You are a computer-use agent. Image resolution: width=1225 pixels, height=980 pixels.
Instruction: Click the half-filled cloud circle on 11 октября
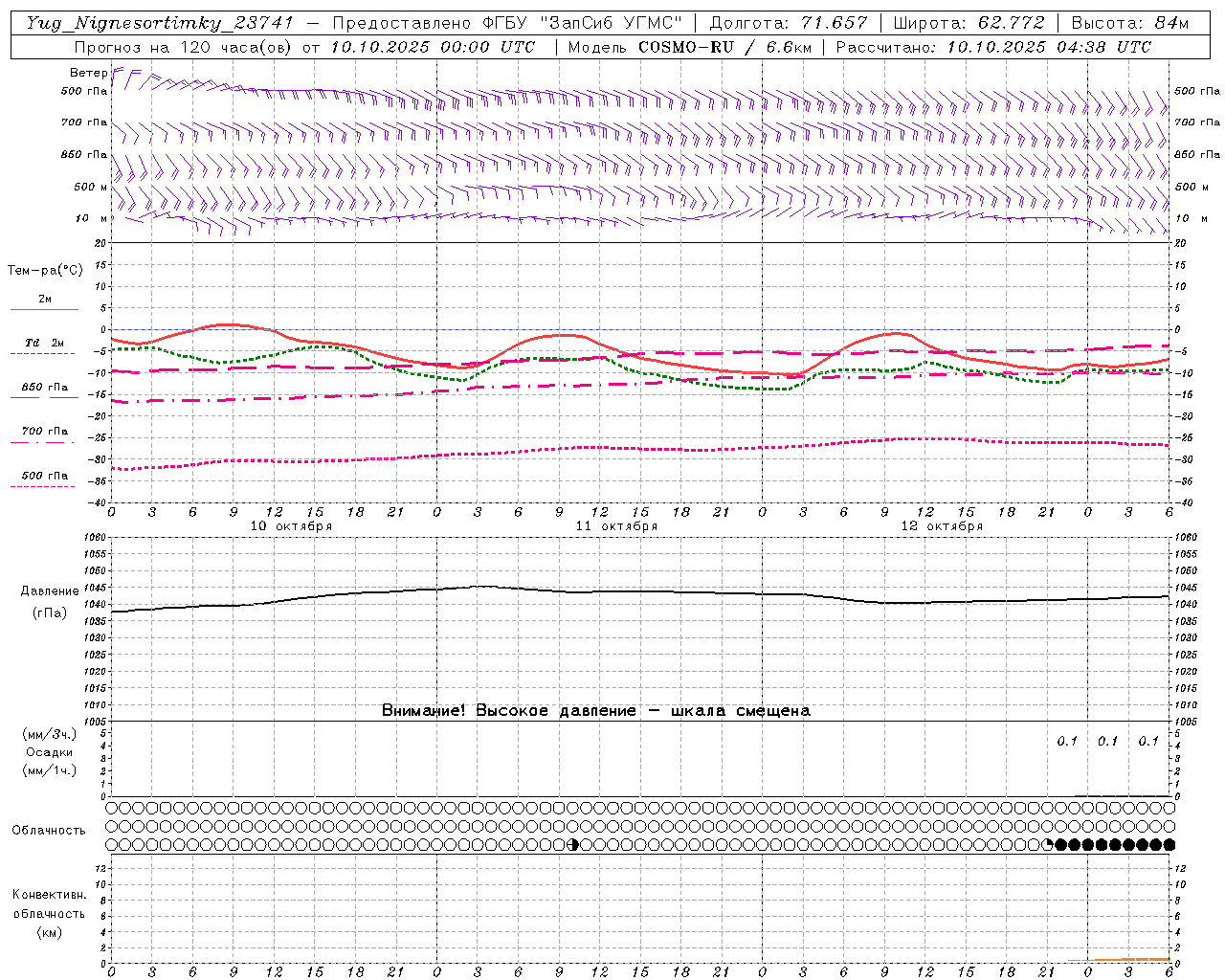pyautogui.click(x=573, y=844)
